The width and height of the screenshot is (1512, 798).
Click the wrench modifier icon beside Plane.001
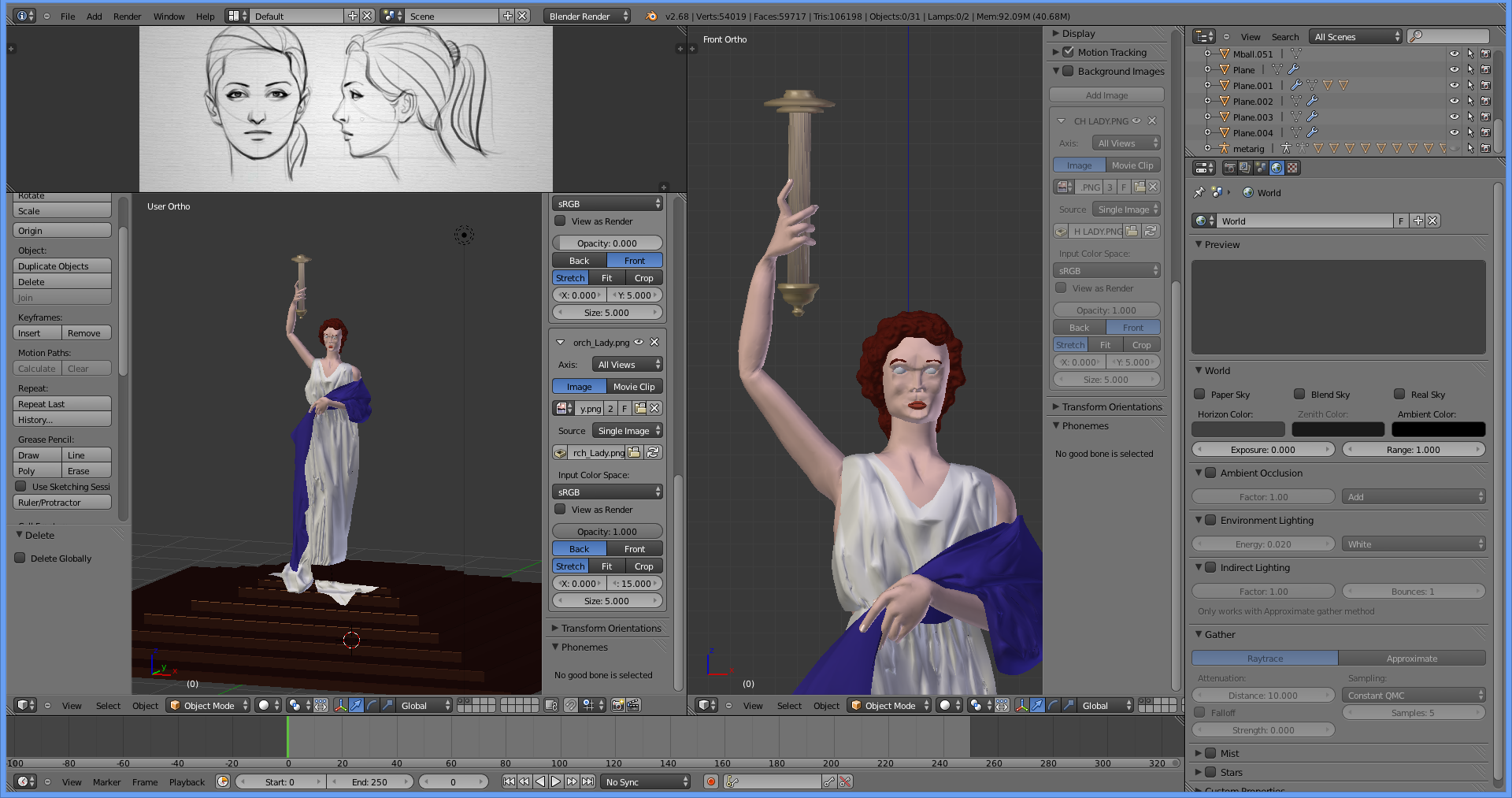[x=1297, y=85]
